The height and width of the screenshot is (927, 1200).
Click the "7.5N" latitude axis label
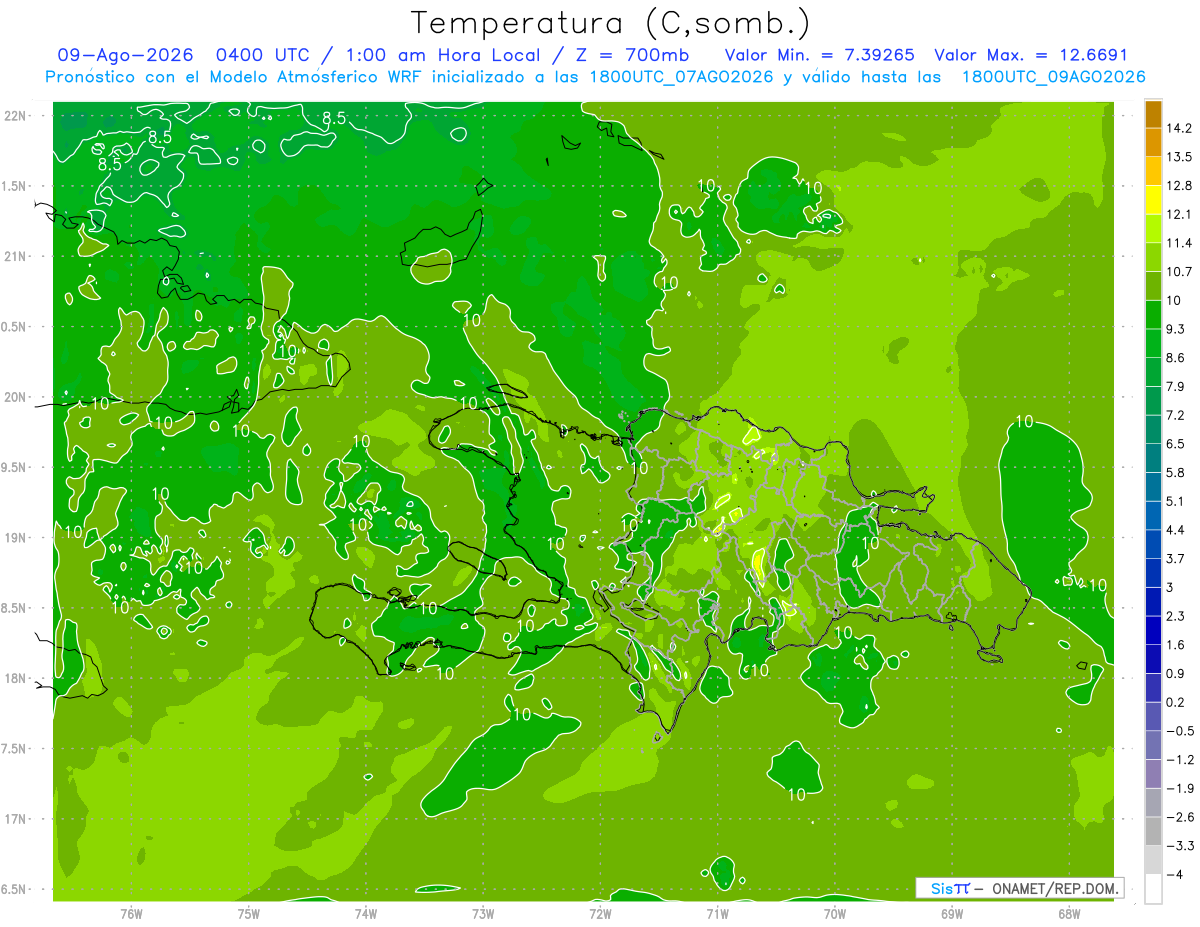15,749
